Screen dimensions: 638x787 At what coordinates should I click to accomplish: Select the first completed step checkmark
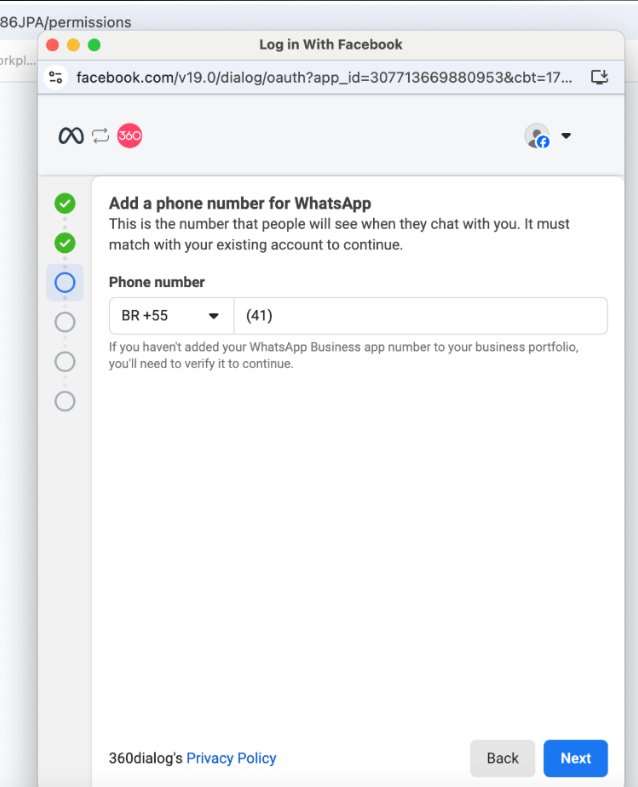(x=65, y=203)
